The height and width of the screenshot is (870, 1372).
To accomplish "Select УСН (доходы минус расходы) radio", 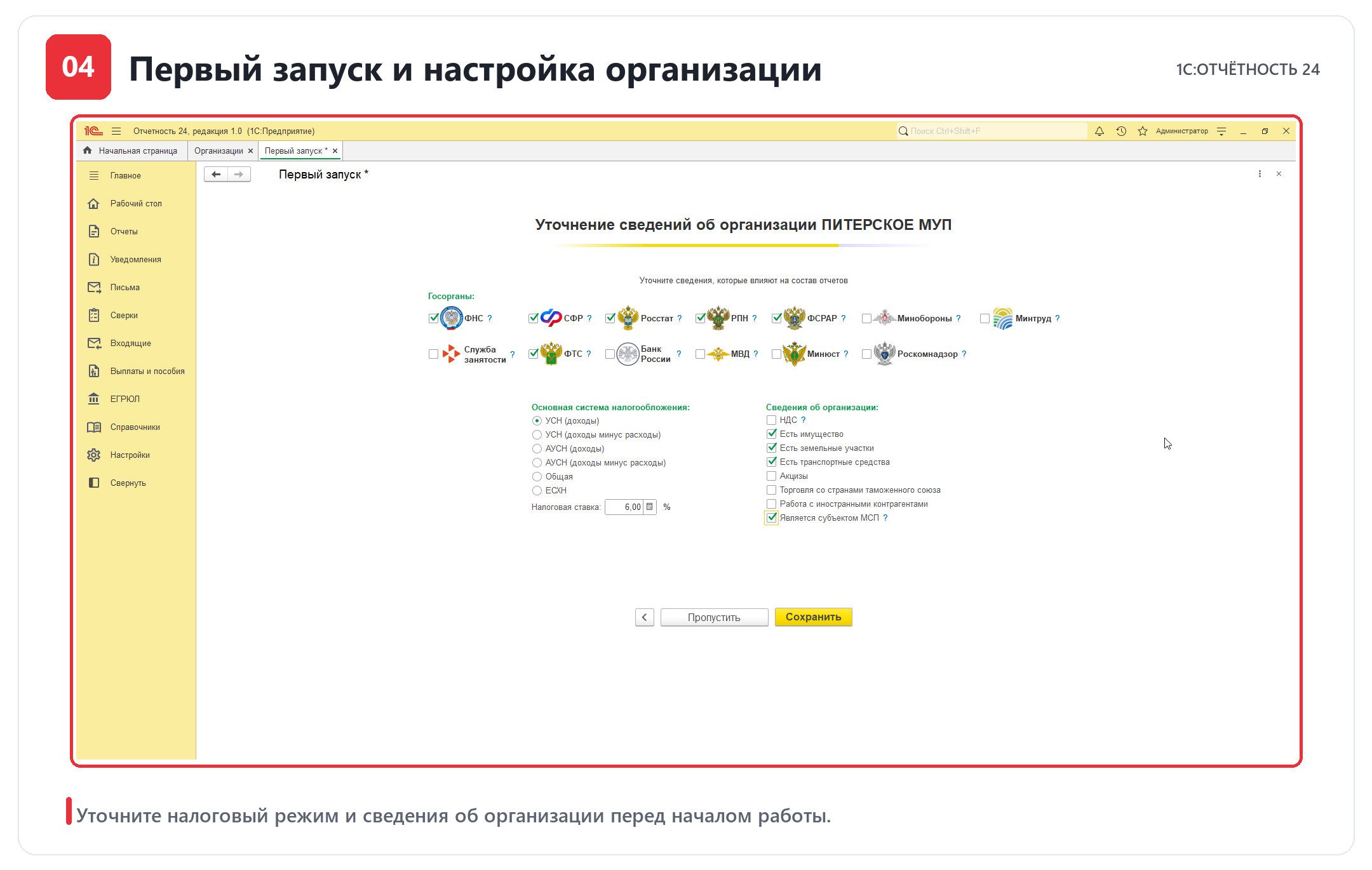I will (x=537, y=434).
